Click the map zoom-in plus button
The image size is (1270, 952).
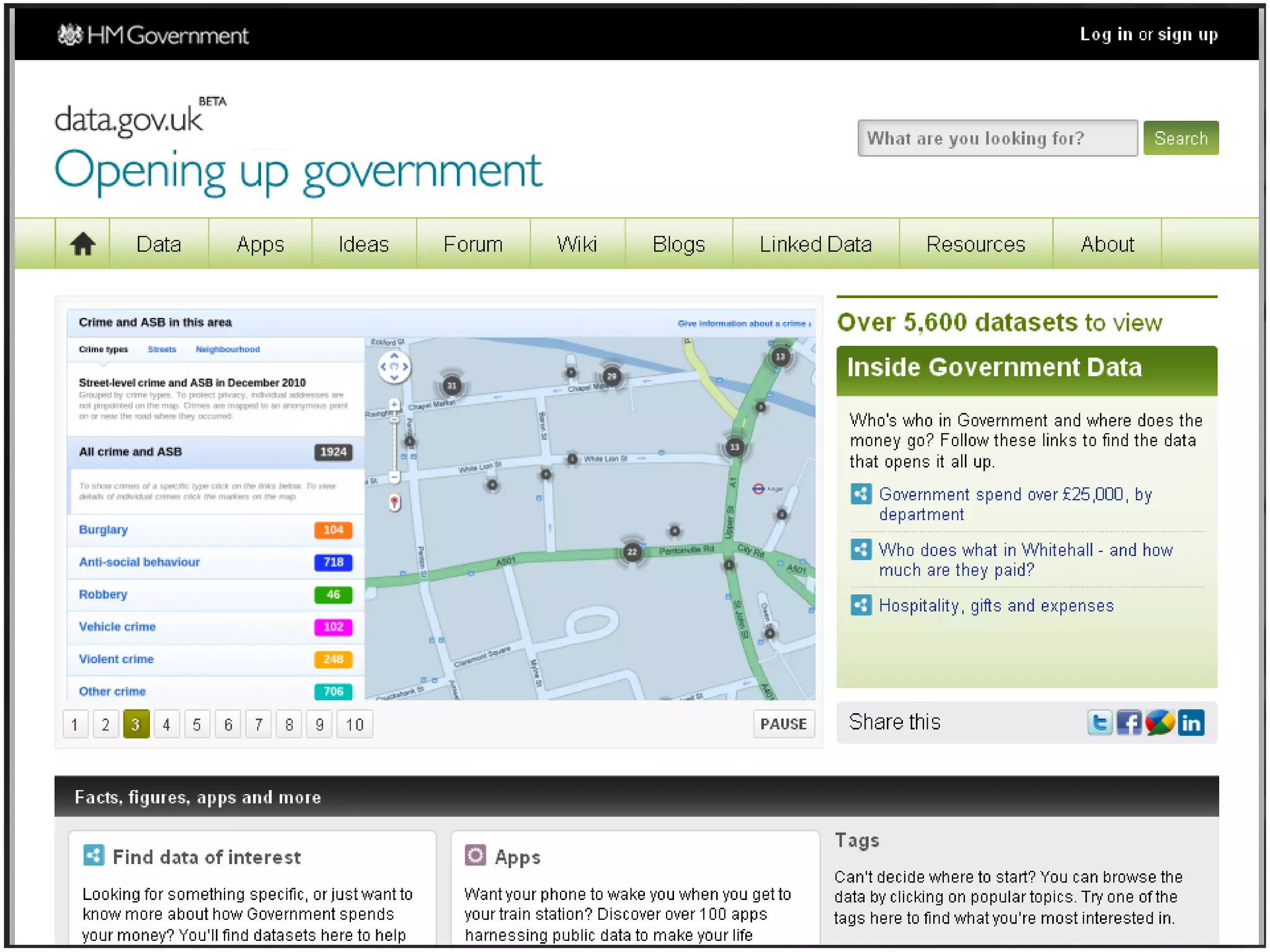coord(394,405)
